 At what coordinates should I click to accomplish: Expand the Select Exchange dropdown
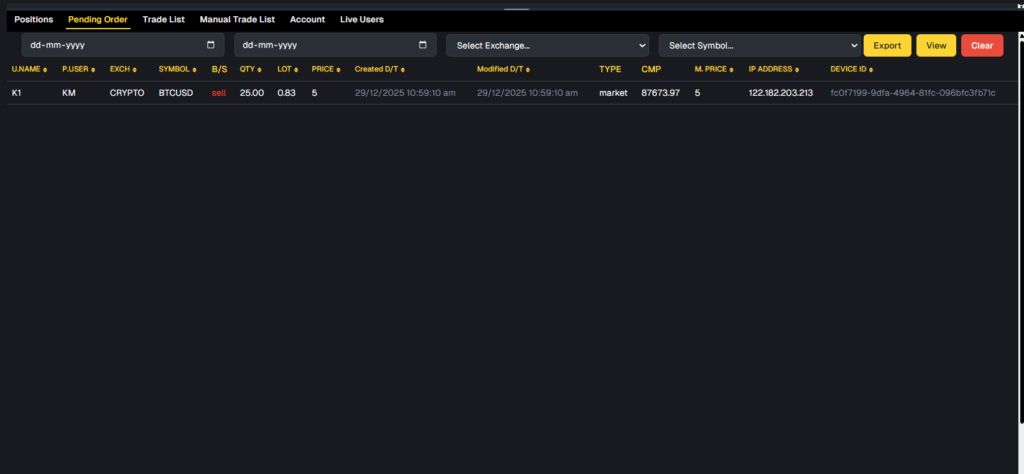(x=548, y=45)
